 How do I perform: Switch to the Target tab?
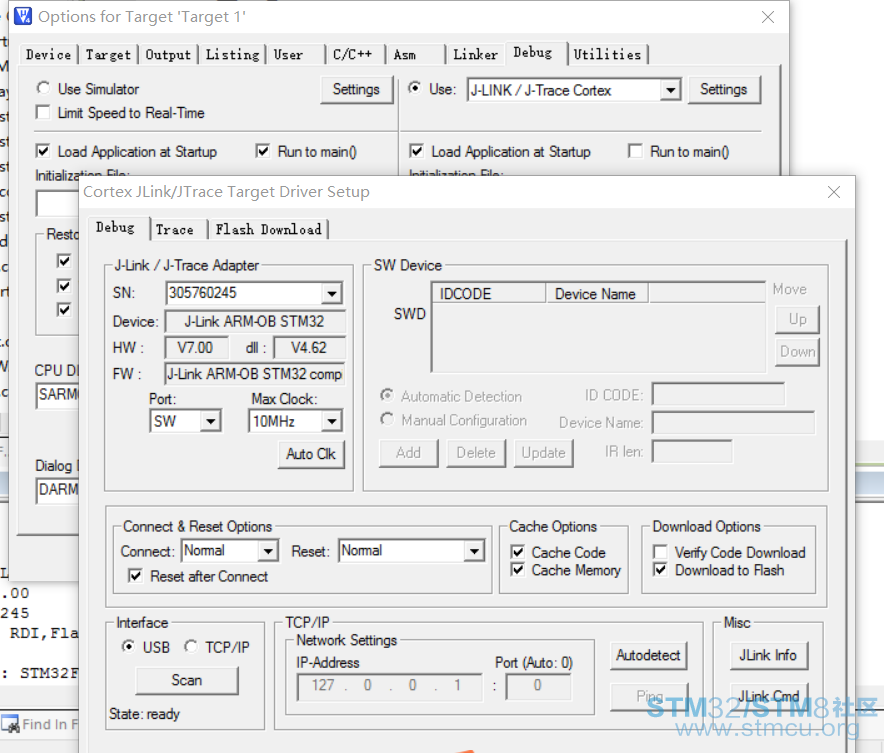pos(108,55)
